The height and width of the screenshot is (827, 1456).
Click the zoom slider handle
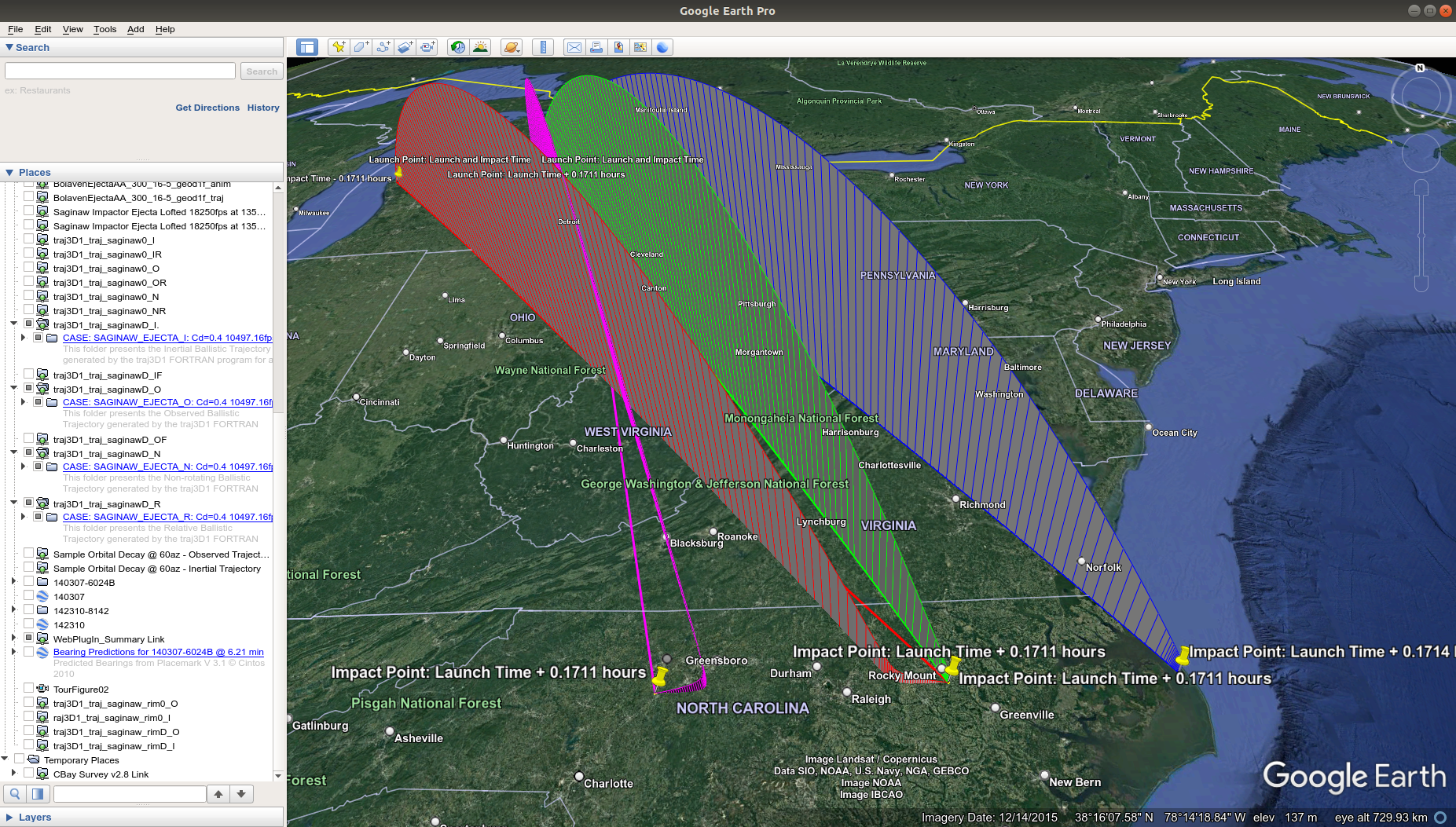1421,235
